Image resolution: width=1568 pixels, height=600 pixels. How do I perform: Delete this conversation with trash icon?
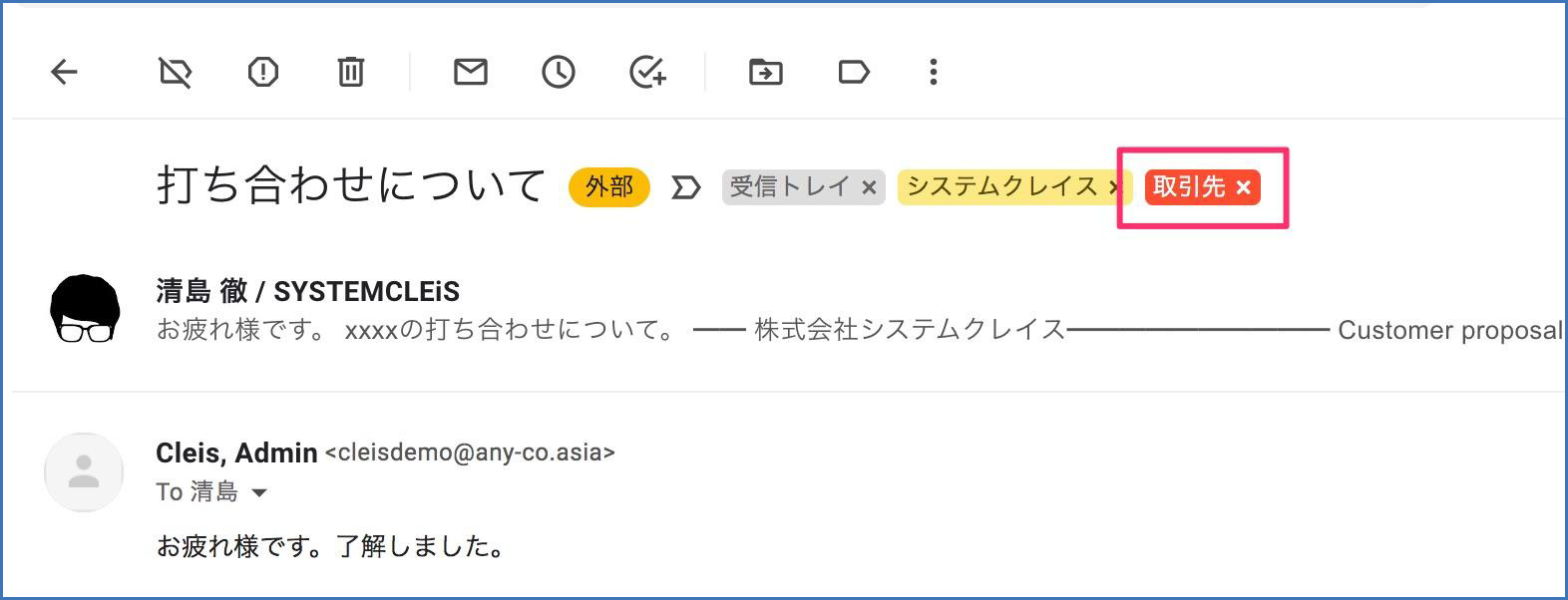pos(350,72)
